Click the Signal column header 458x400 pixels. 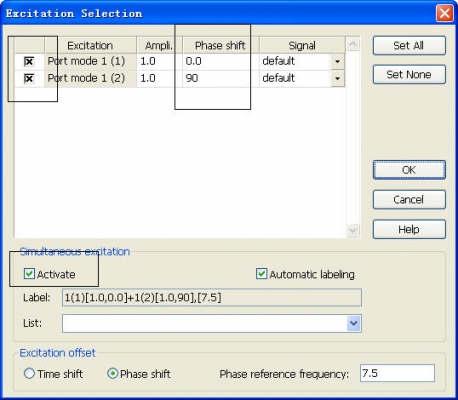[302, 45]
